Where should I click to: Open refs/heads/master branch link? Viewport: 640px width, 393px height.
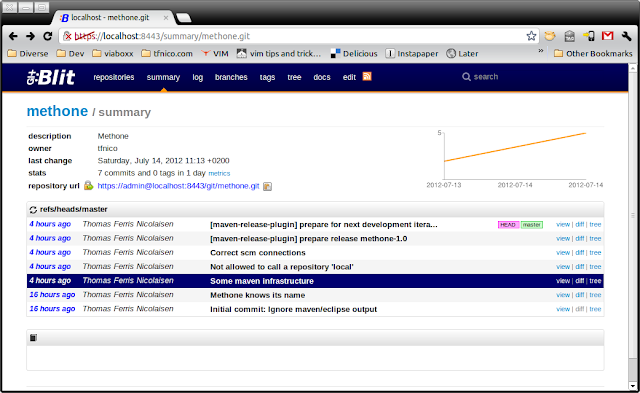click(x=73, y=209)
